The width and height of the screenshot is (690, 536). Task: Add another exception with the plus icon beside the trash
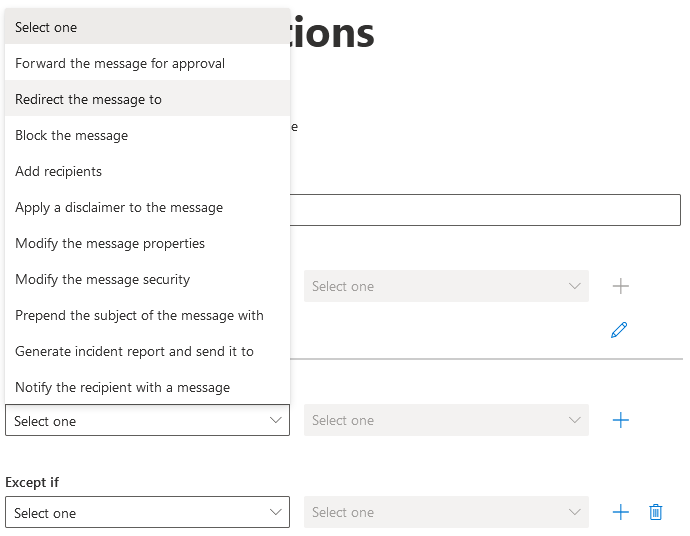tap(620, 512)
